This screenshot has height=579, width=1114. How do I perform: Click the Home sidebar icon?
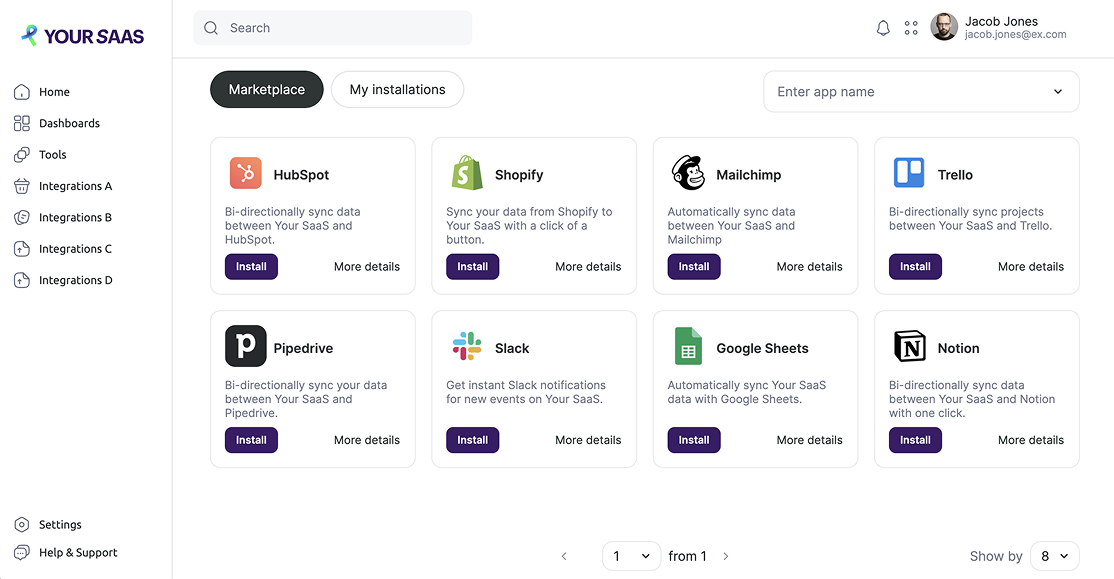point(22,92)
